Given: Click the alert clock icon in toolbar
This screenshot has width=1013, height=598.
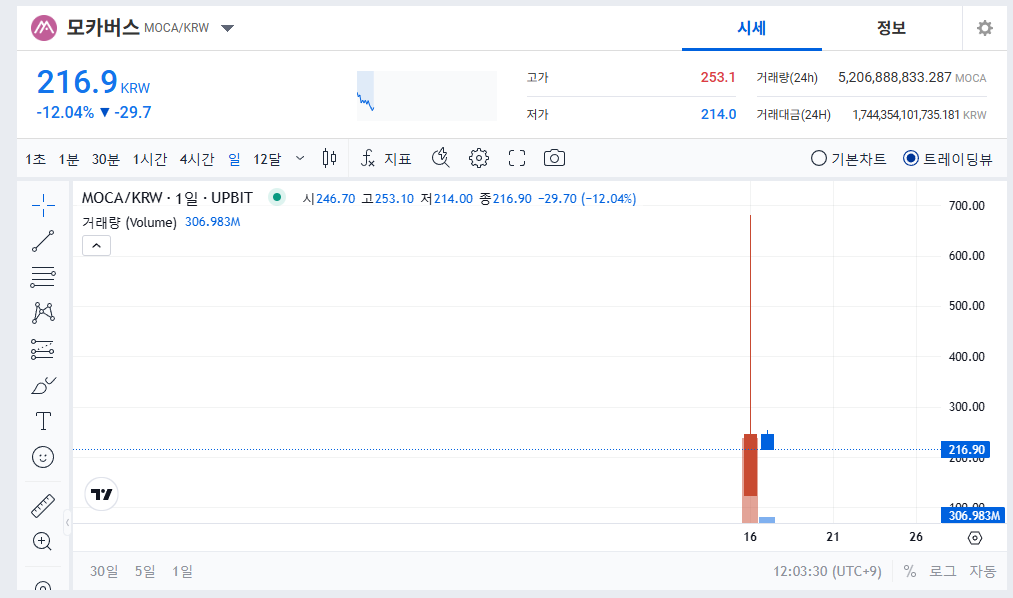Looking at the screenshot, I should pyautogui.click(x=441, y=158).
